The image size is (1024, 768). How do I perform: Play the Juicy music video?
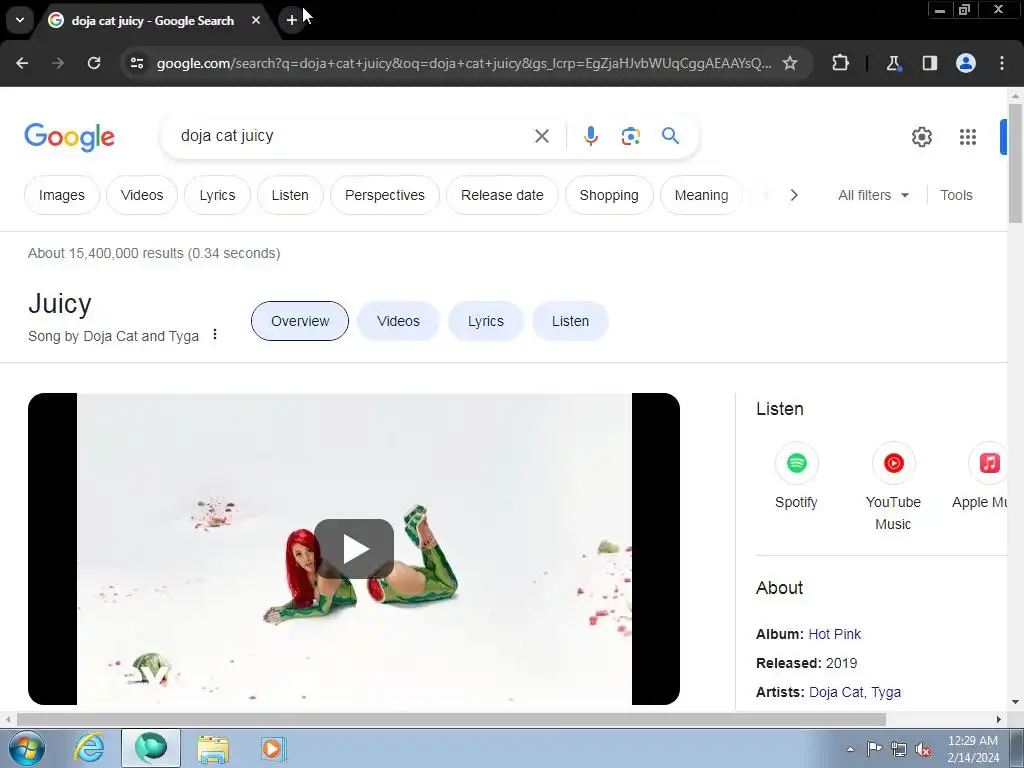(x=354, y=549)
